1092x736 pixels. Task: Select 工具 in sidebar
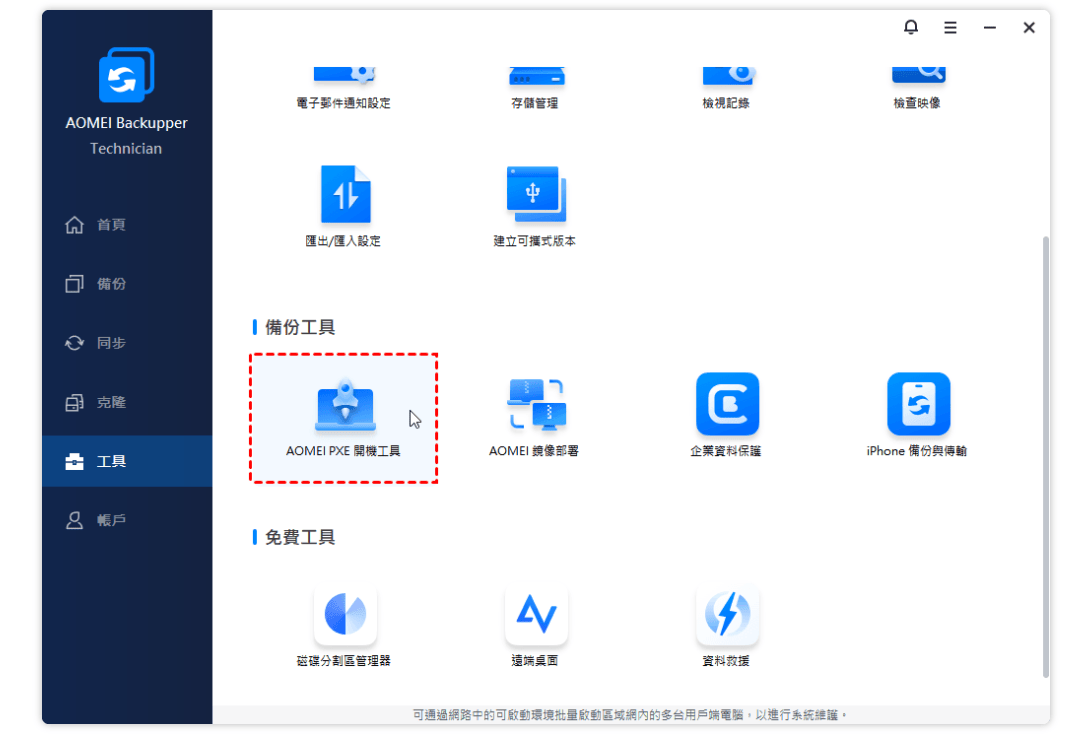coord(127,461)
